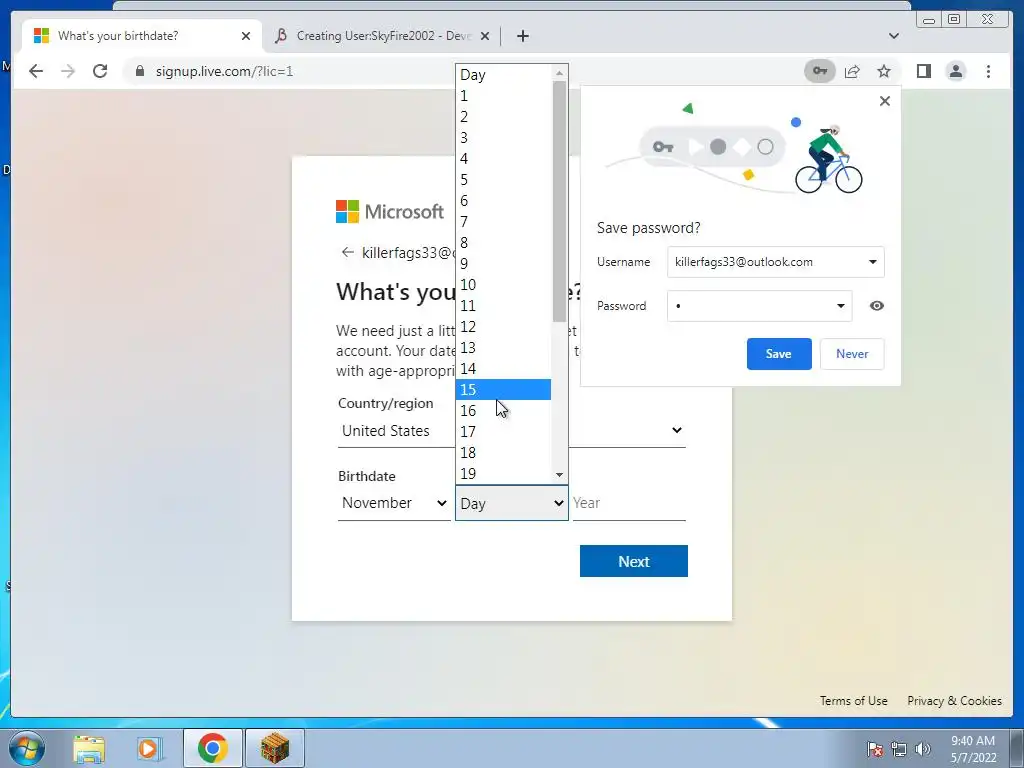
Task: Pick day 15 highlighted option
Action: (504, 389)
